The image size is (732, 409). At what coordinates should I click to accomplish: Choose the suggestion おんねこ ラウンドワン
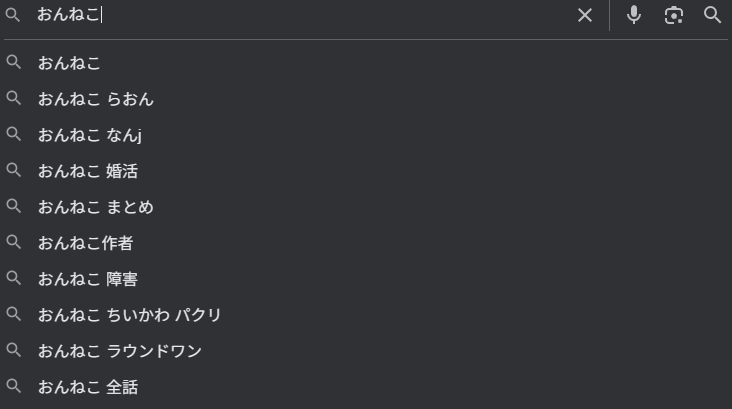(120, 351)
